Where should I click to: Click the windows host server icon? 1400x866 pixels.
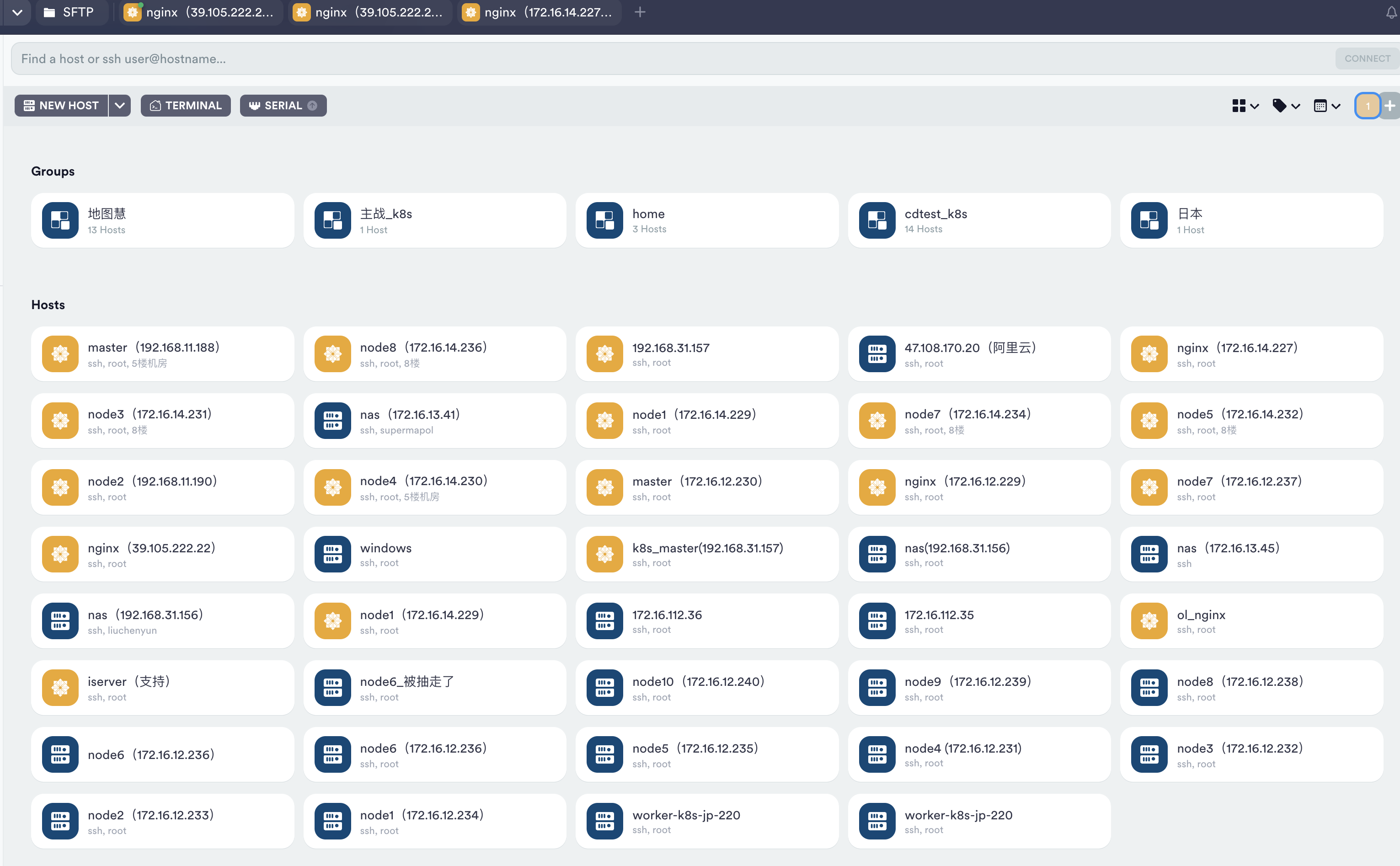[332, 555]
